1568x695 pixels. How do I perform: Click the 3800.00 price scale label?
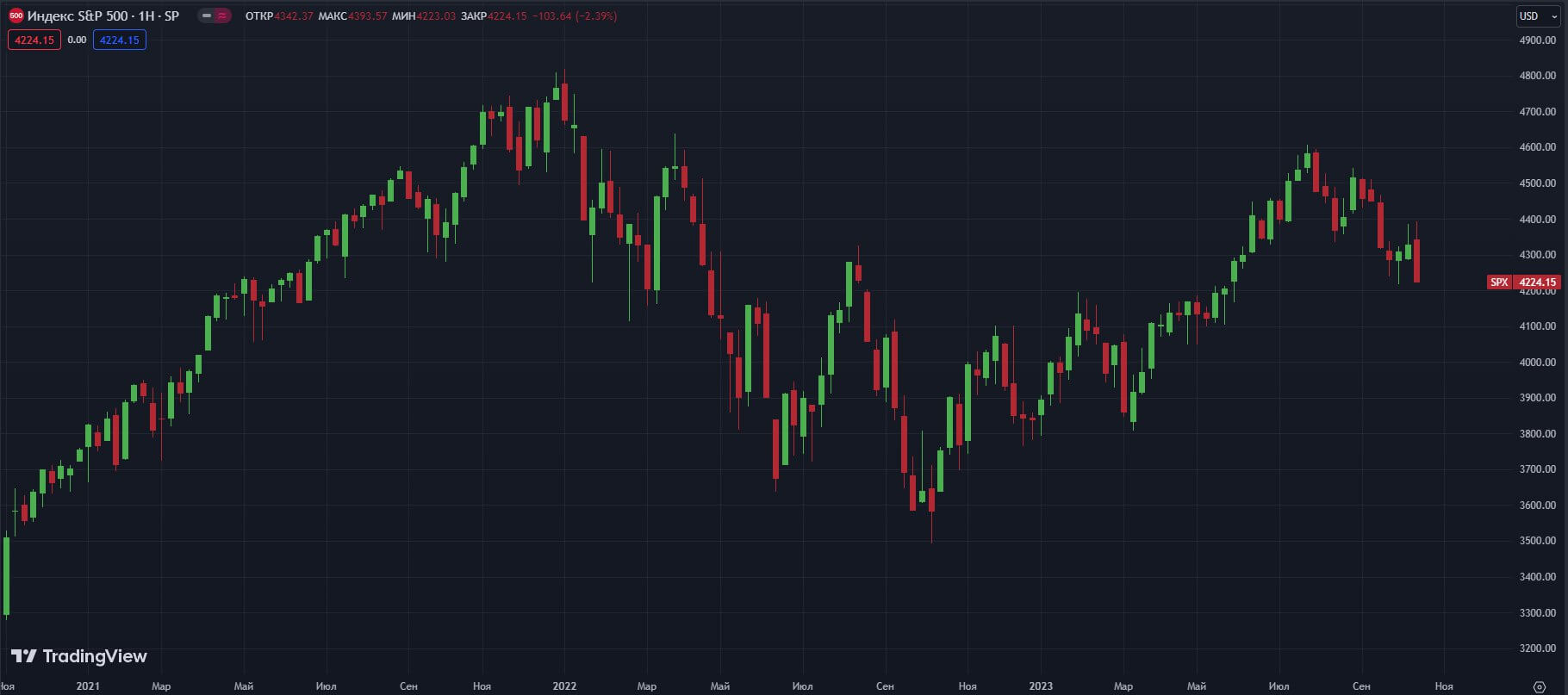coord(1538,433)
